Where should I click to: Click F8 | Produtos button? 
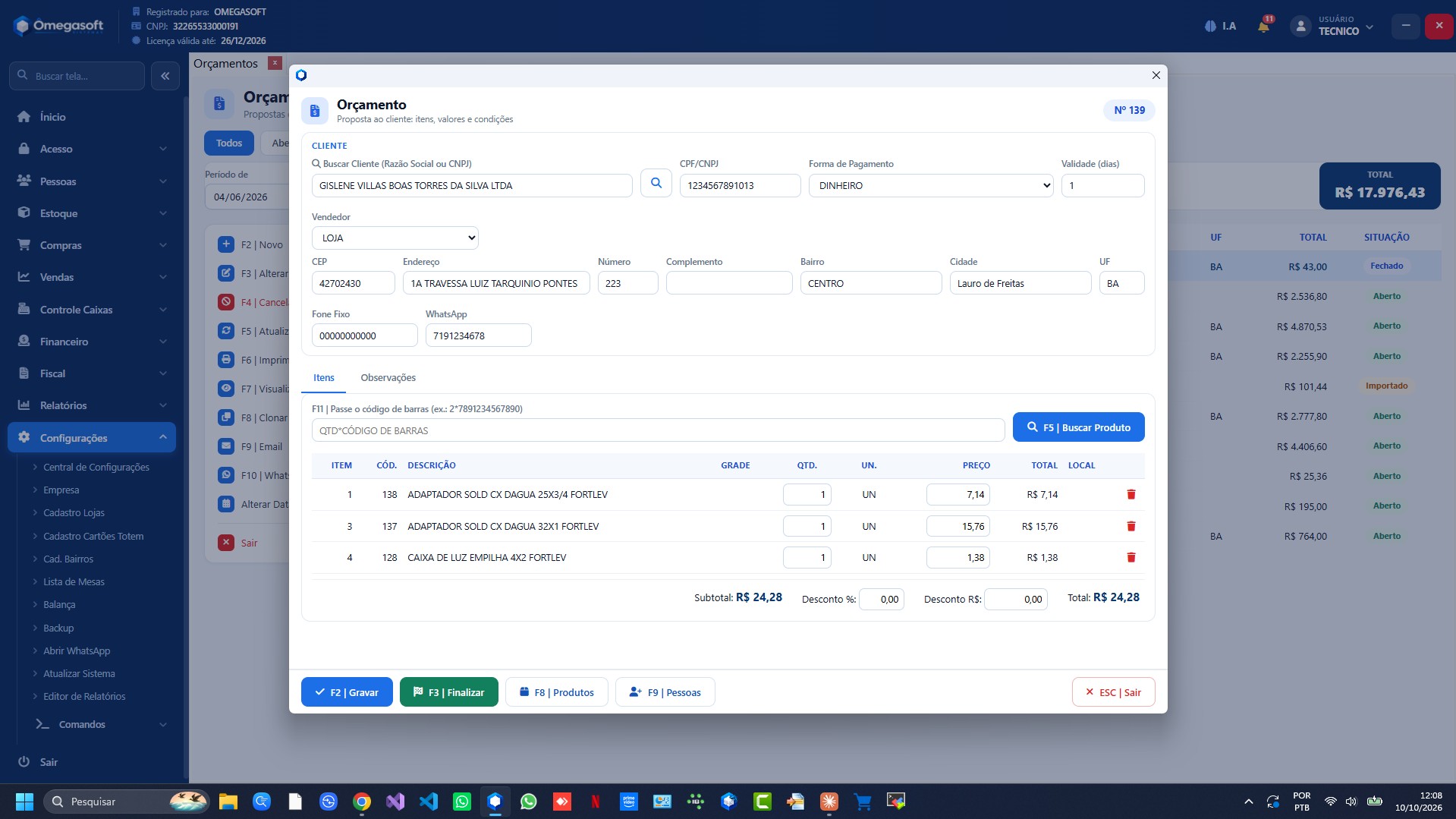coord(557,692)
